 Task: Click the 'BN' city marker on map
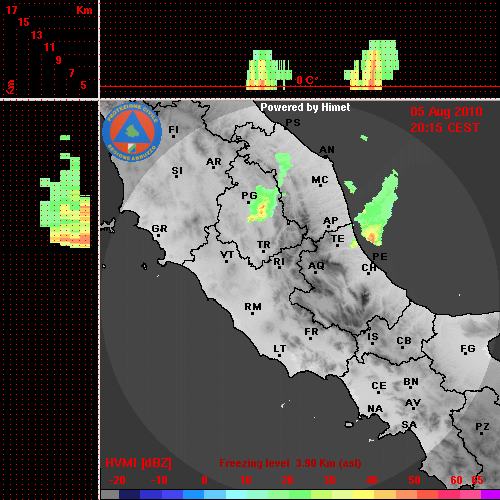click(x=411, y=383)
